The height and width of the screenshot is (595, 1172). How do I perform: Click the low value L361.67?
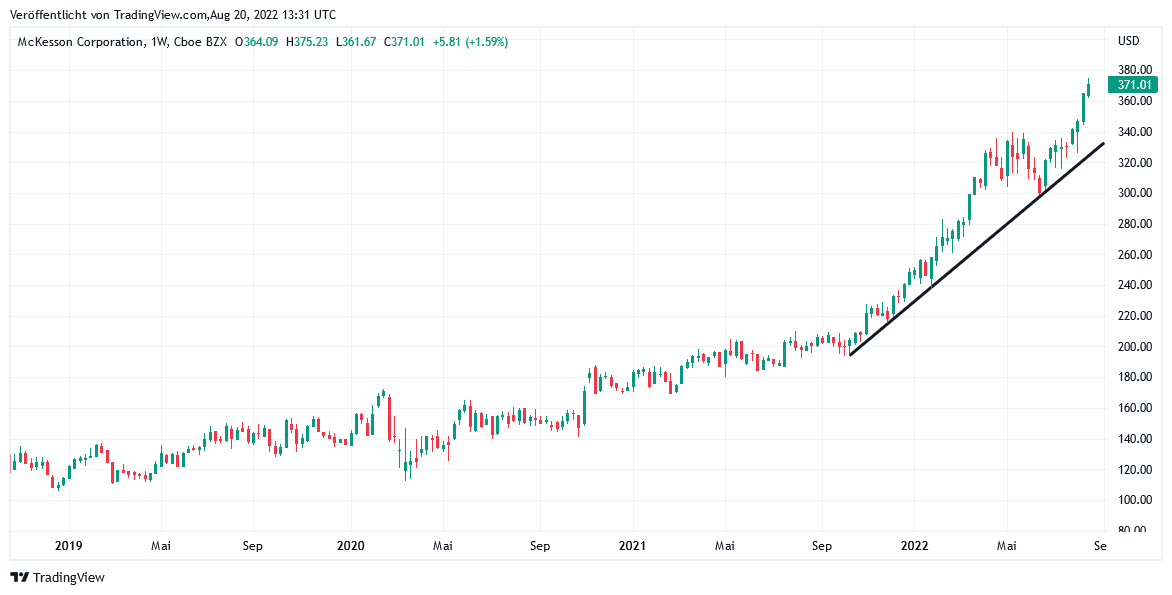tap(357, 43)
